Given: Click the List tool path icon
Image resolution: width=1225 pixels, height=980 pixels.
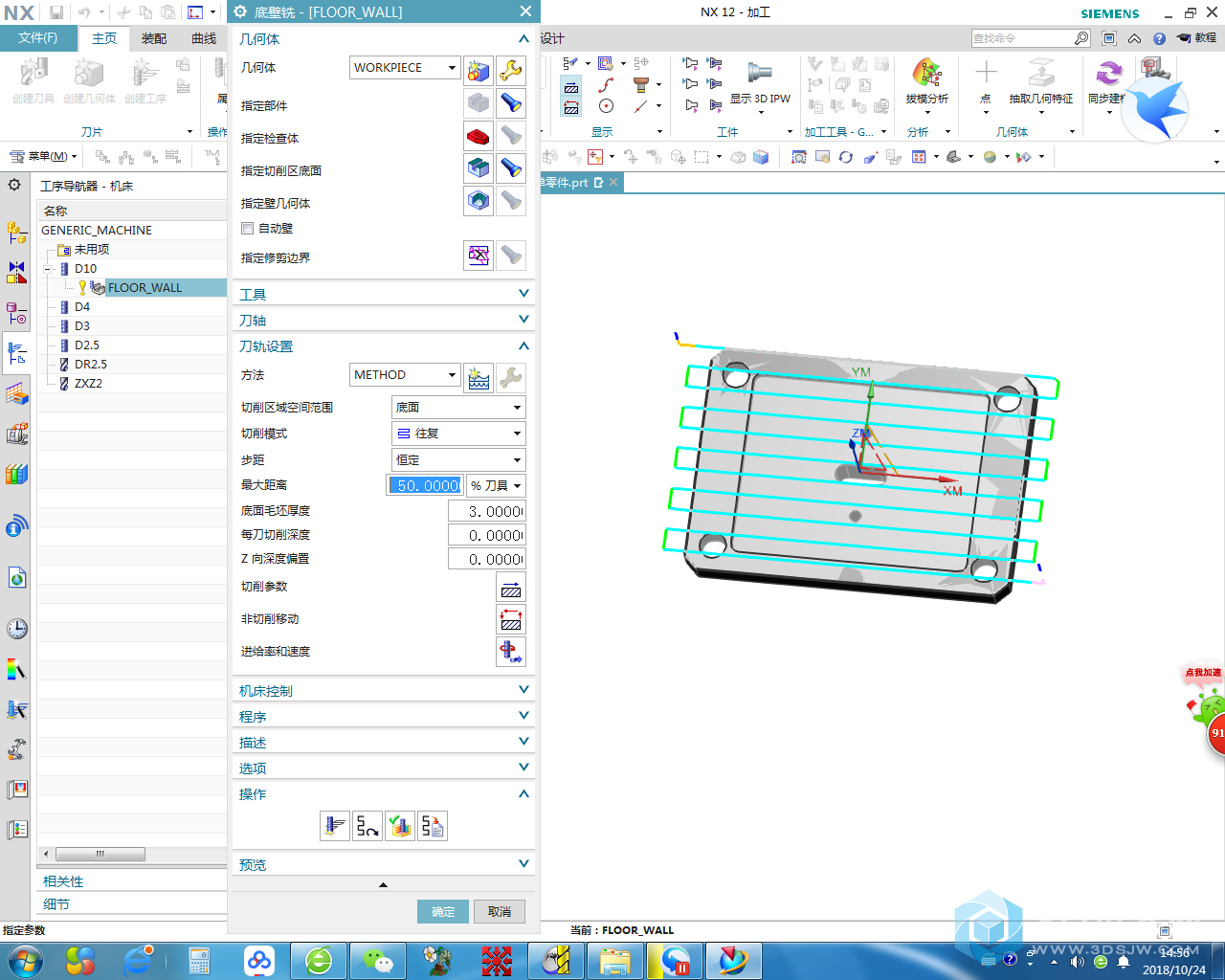Looking at the screenshot, I should pyautogui.click(x=433, y=826).
